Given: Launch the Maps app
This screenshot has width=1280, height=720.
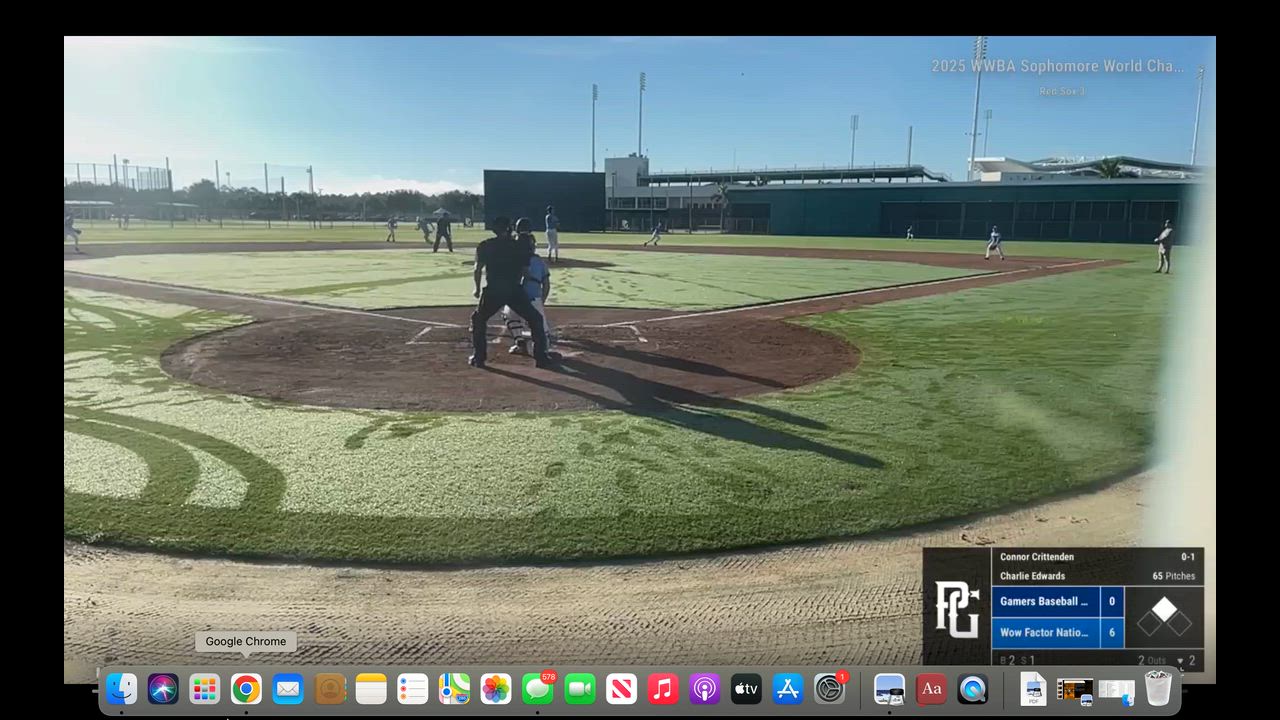Looking at the screenshot, I should (x=454, y=689).
